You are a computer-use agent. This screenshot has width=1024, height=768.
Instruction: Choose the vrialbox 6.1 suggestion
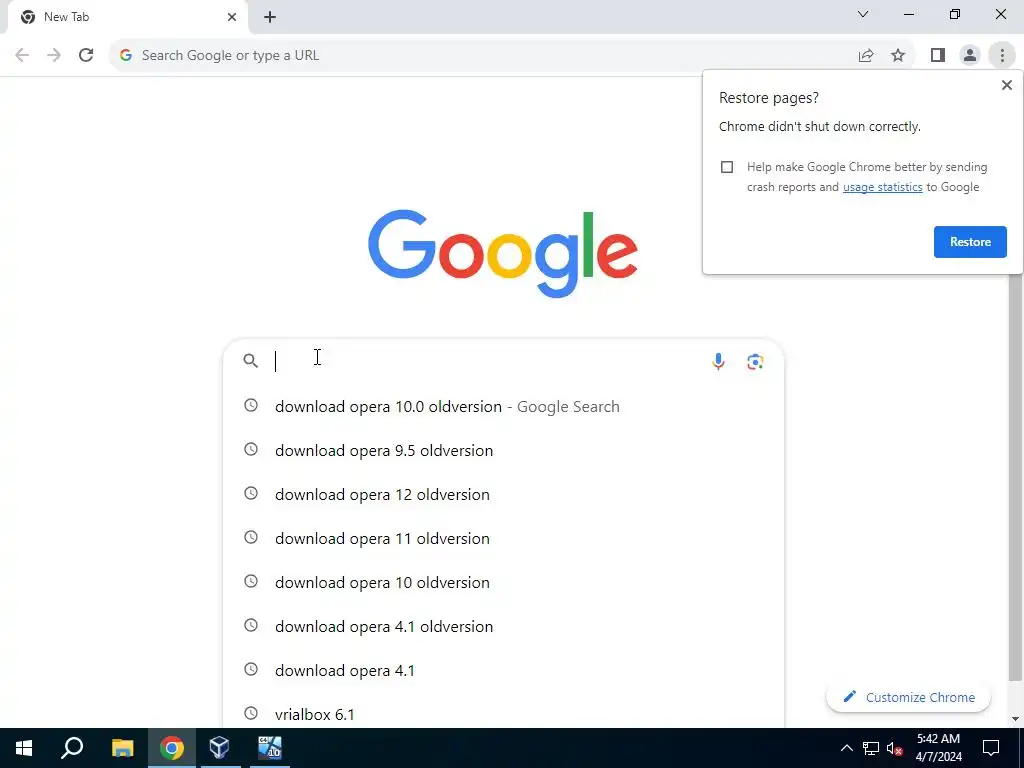coord(503,714)
